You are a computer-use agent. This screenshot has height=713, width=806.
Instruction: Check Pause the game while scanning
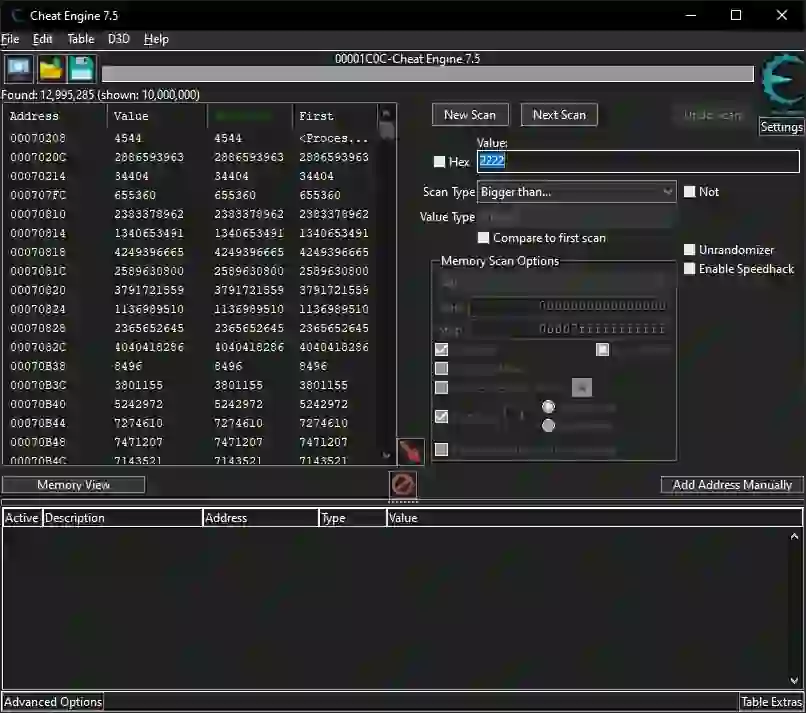[441, 449]
